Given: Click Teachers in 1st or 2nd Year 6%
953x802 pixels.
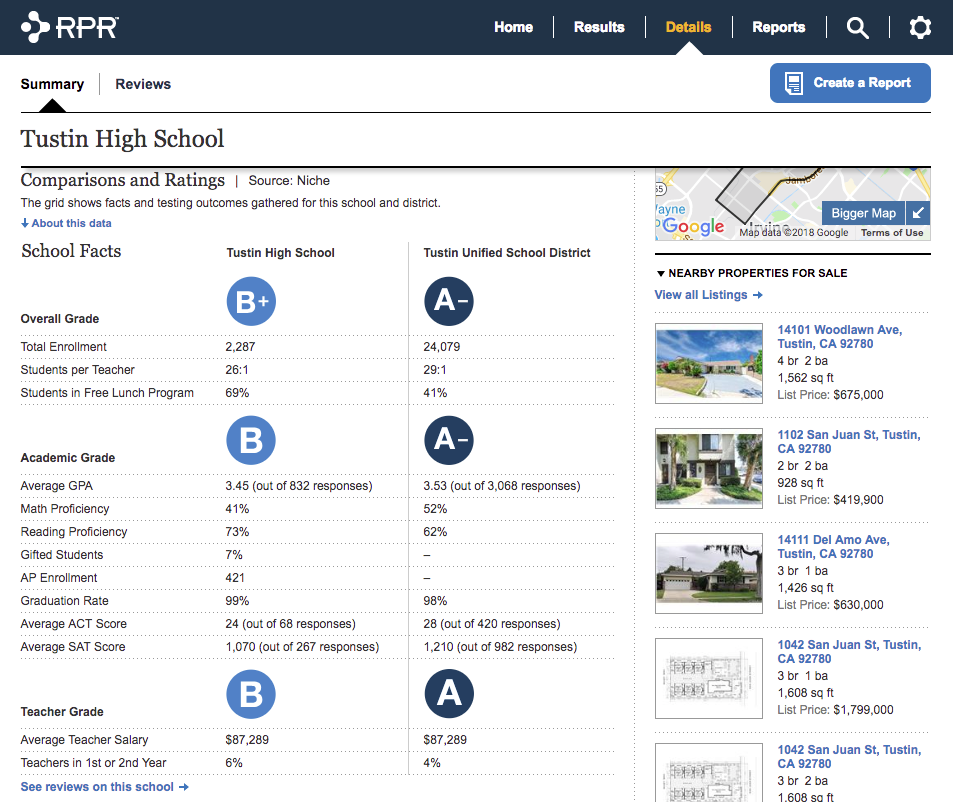Looking at the screenshot, I should (234, 763).
